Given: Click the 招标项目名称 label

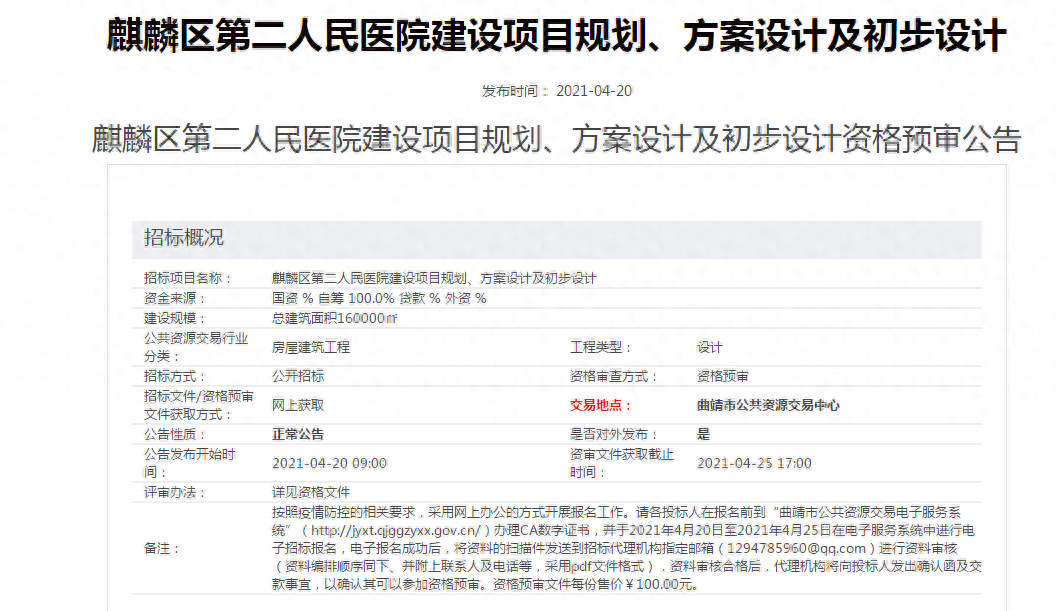Looking at the screenshot, I should [x=188, y=278].
